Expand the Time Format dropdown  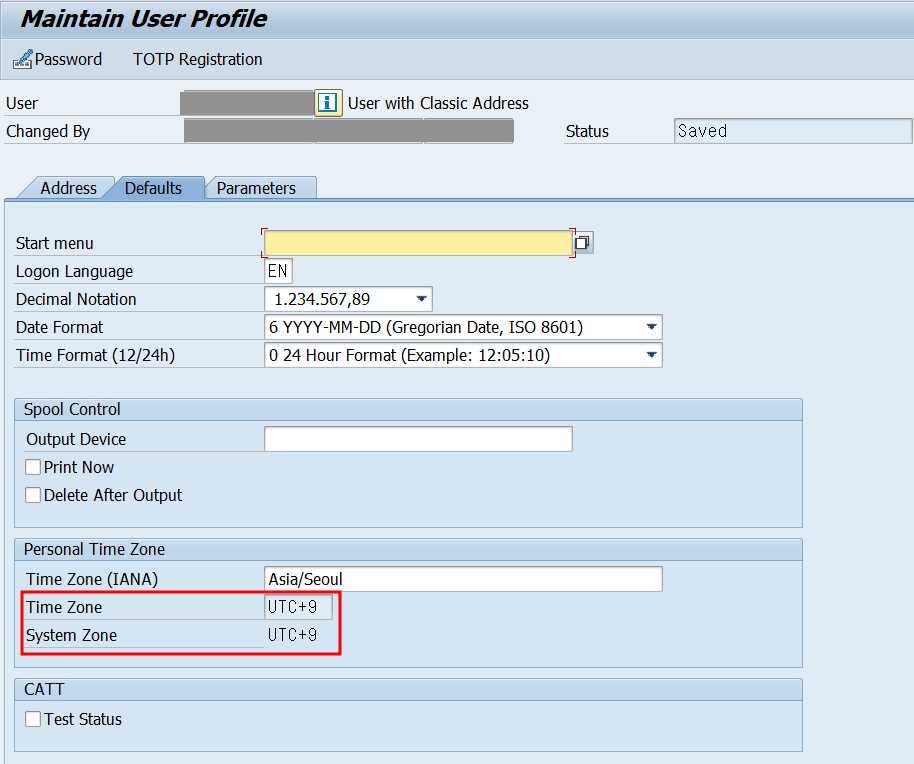pyautogui.click(x=652, y=355)
